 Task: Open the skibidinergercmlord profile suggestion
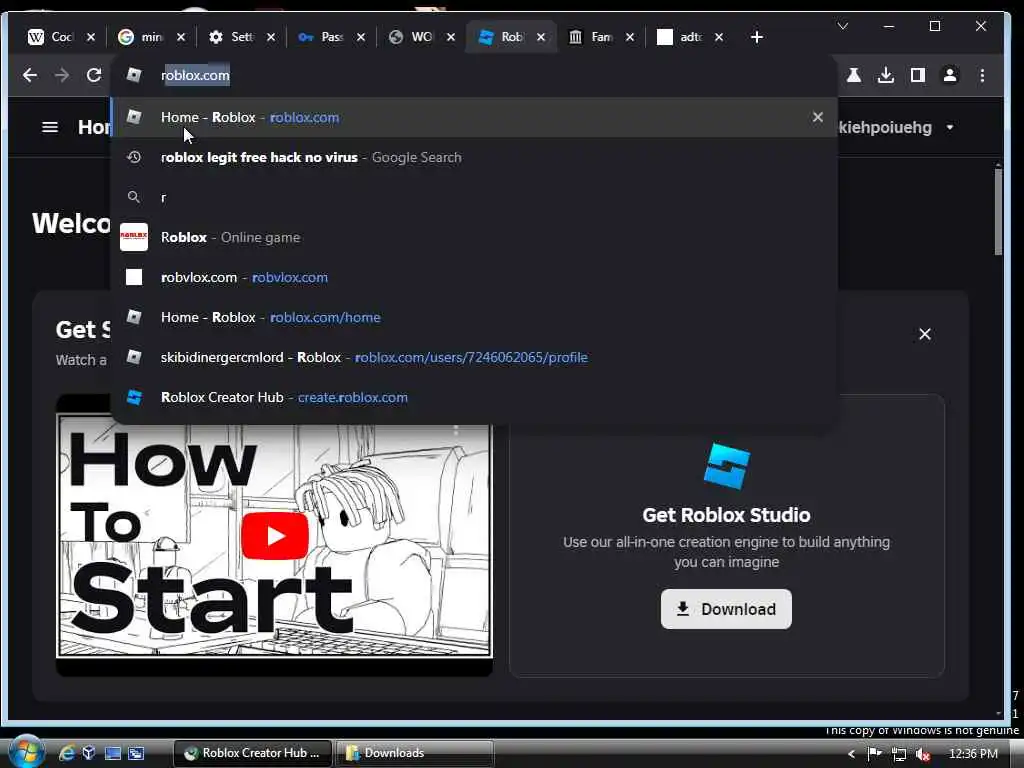474,357
